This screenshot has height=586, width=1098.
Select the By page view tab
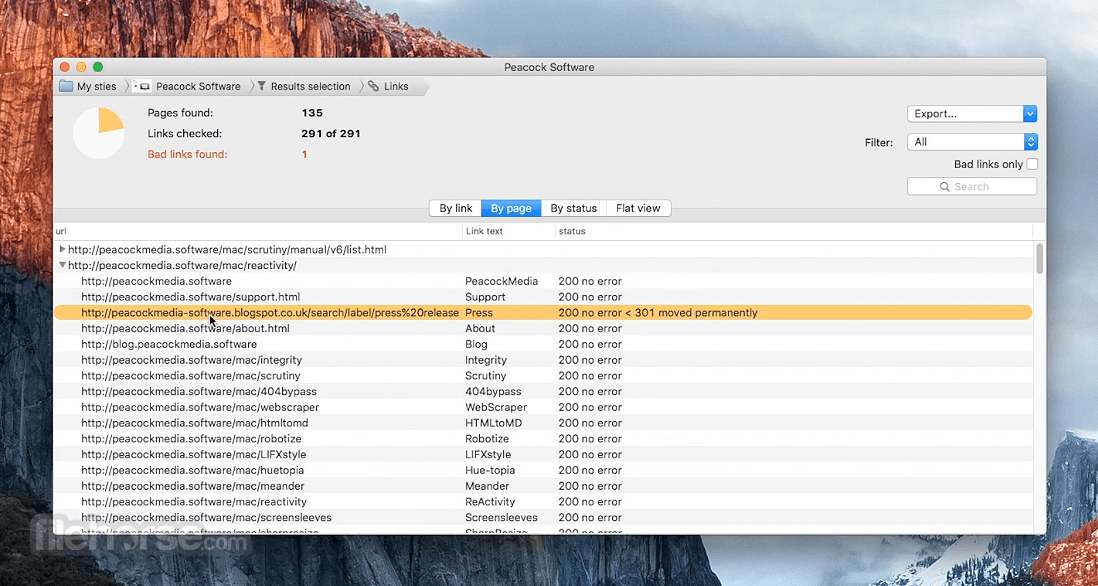tap(511, 208)
